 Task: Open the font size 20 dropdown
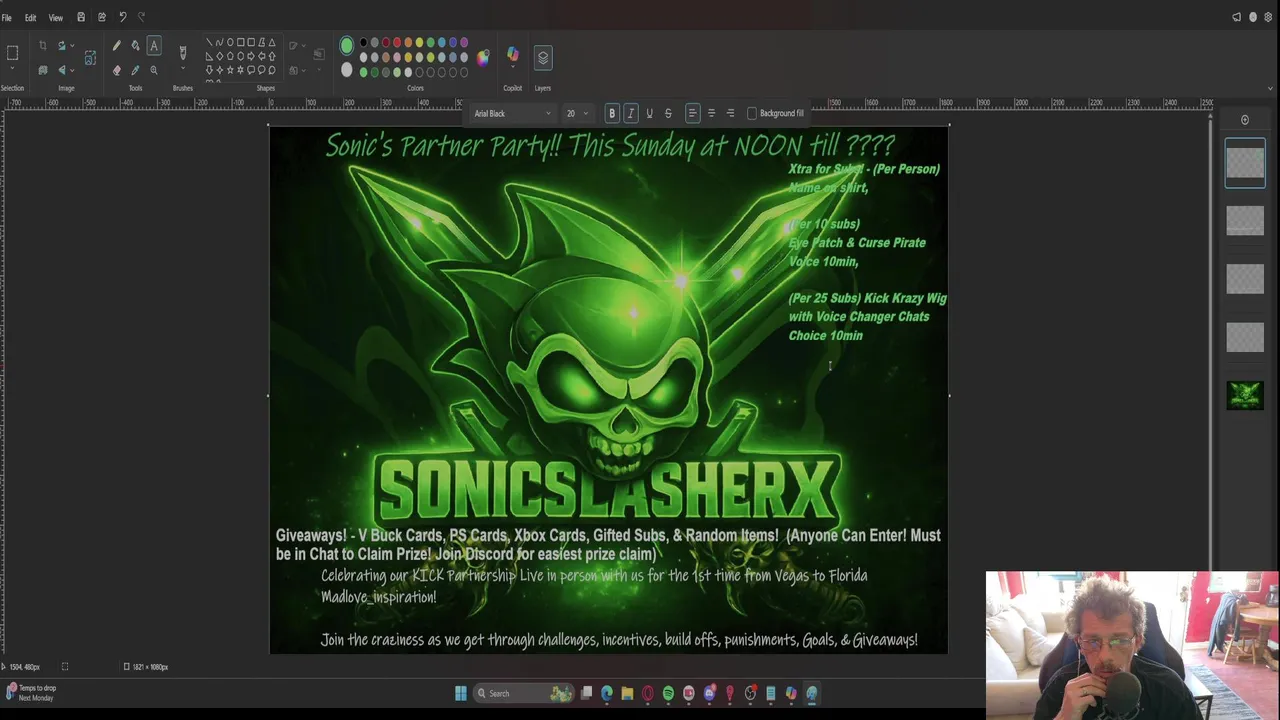[x=576, y=113]
